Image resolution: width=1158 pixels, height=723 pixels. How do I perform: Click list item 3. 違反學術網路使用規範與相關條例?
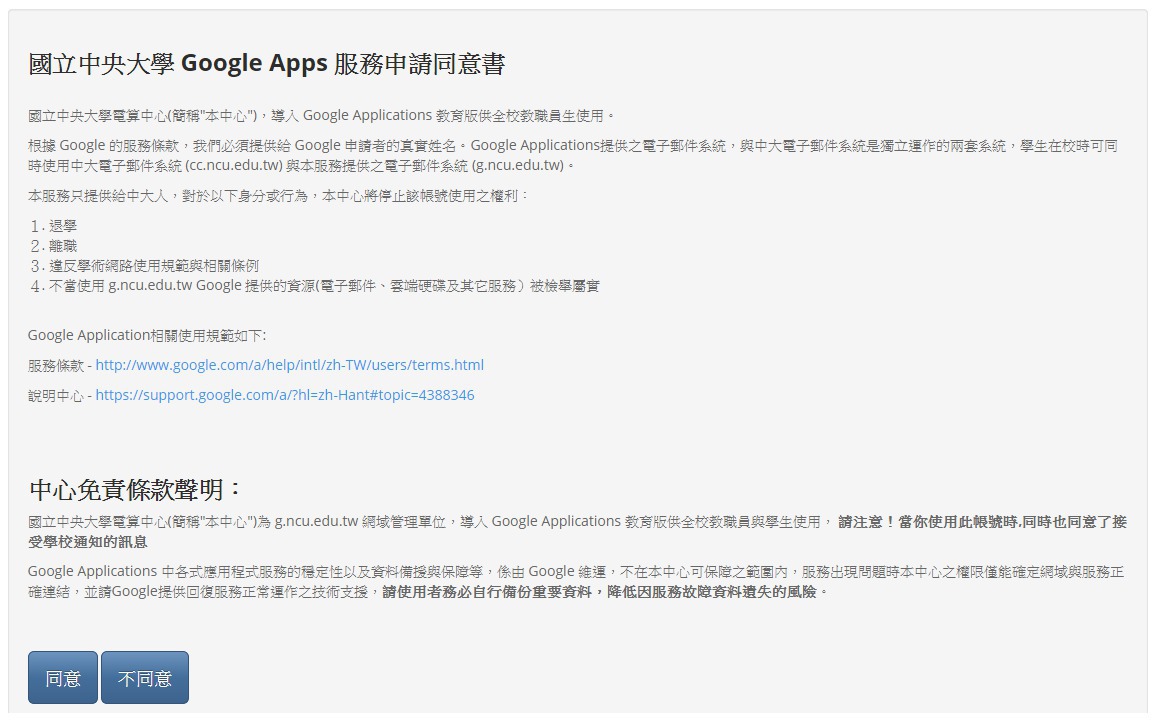tap(145, 266)
